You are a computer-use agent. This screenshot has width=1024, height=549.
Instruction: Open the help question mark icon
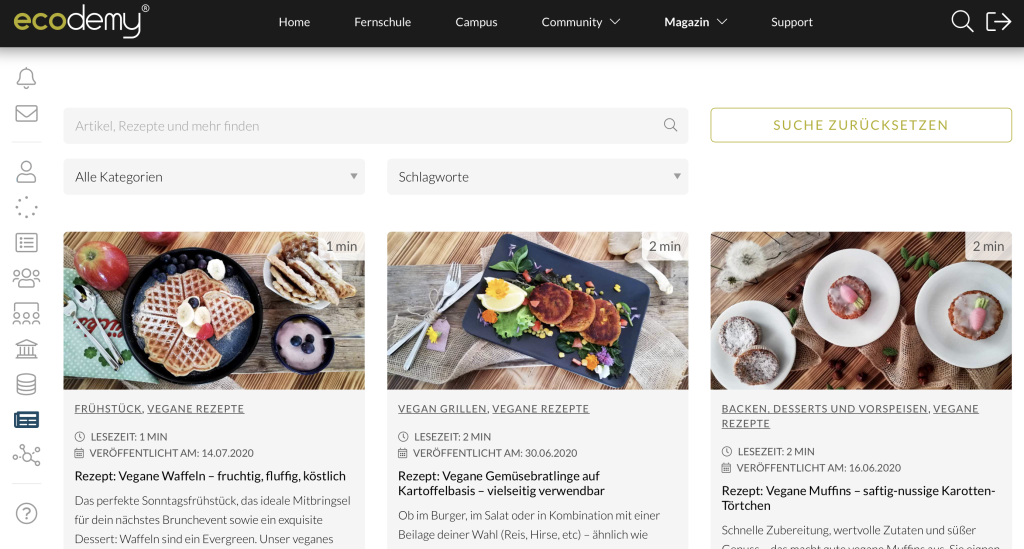point(26,514)
